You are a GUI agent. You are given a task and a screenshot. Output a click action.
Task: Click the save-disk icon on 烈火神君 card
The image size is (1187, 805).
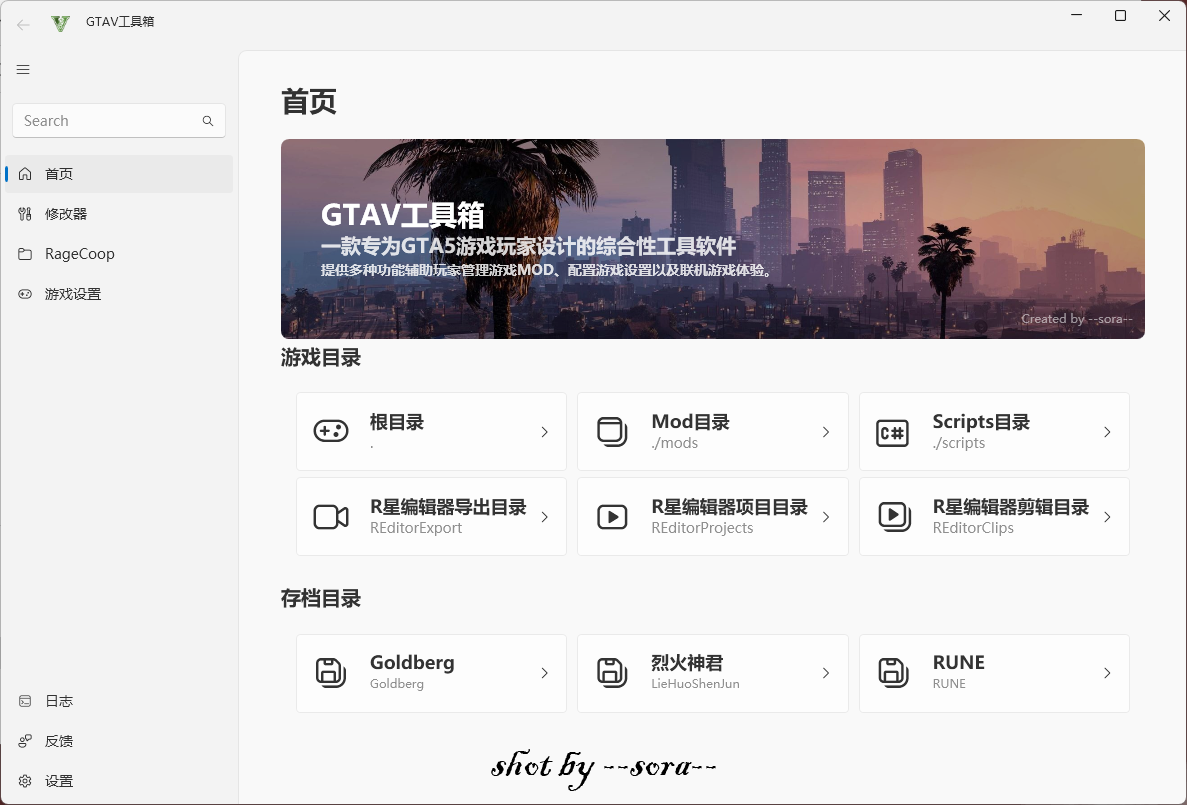(612, 672)
